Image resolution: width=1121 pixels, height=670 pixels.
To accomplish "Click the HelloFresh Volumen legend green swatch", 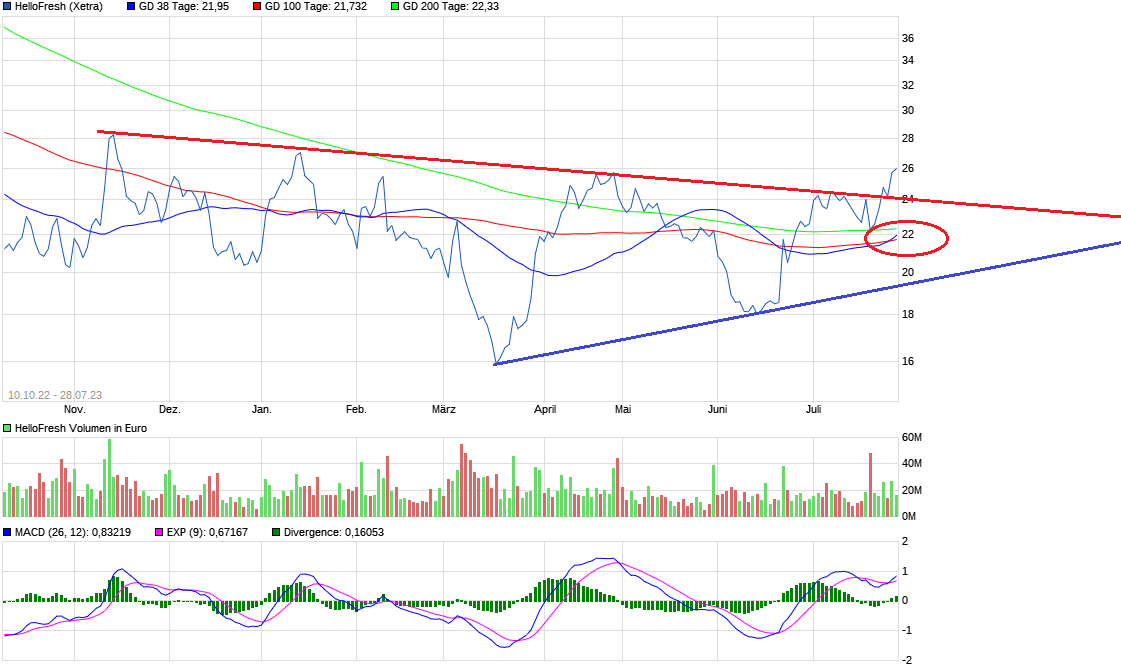I will pos(7,428).
